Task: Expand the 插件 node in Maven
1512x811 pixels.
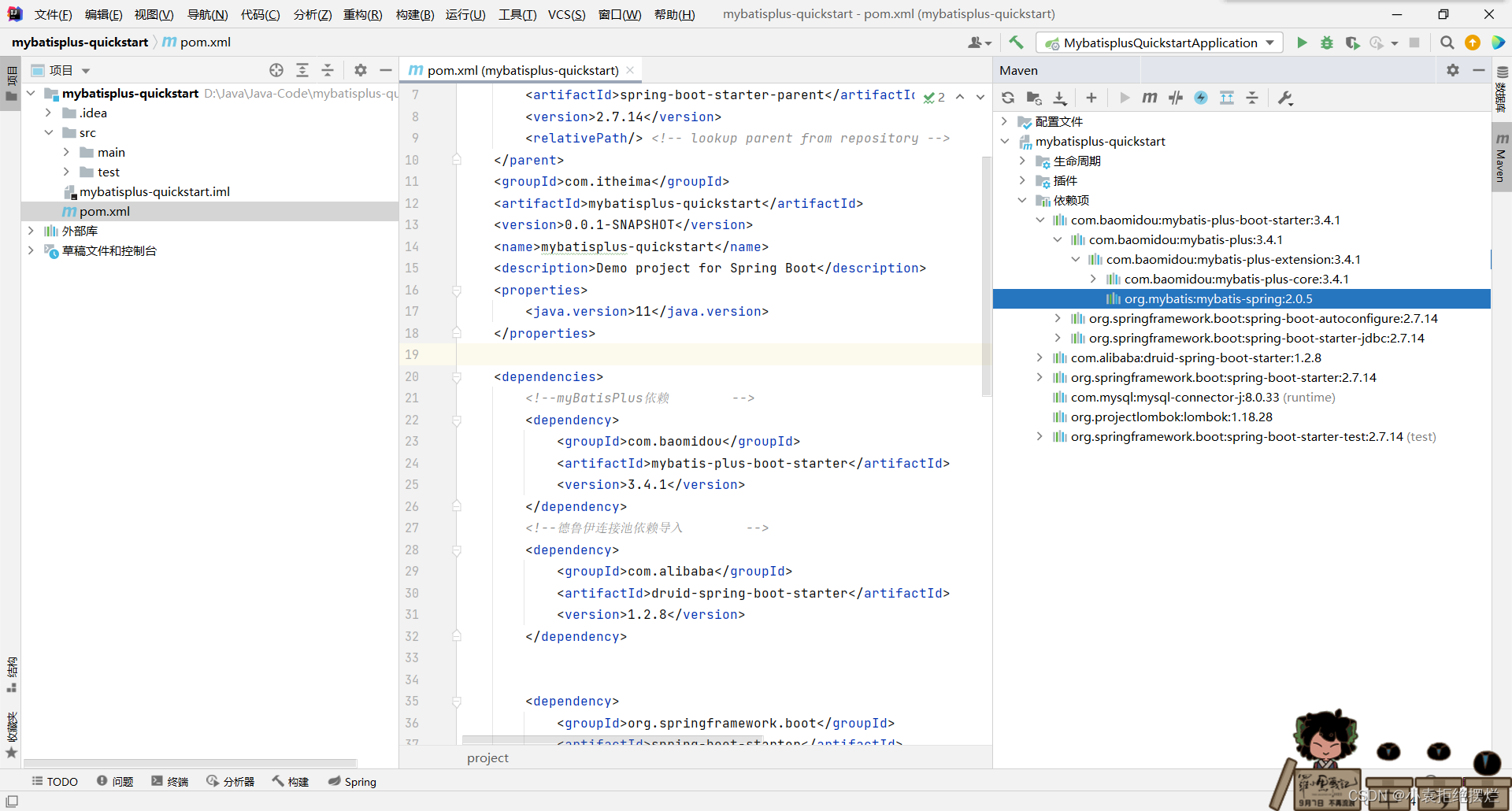Action: [x=1022, y=180]
